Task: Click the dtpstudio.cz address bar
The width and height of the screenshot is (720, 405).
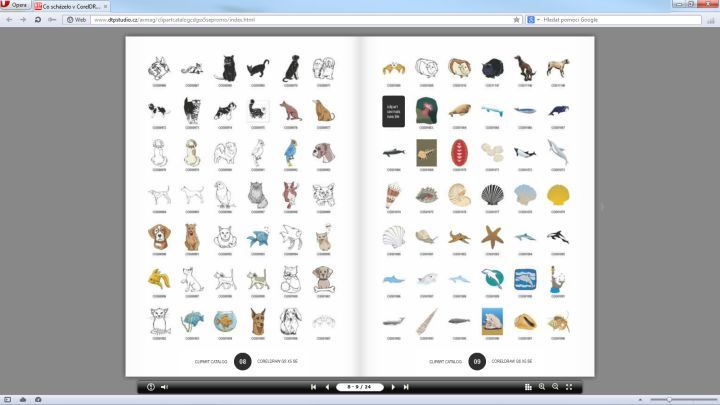Action: click(300, 19)
